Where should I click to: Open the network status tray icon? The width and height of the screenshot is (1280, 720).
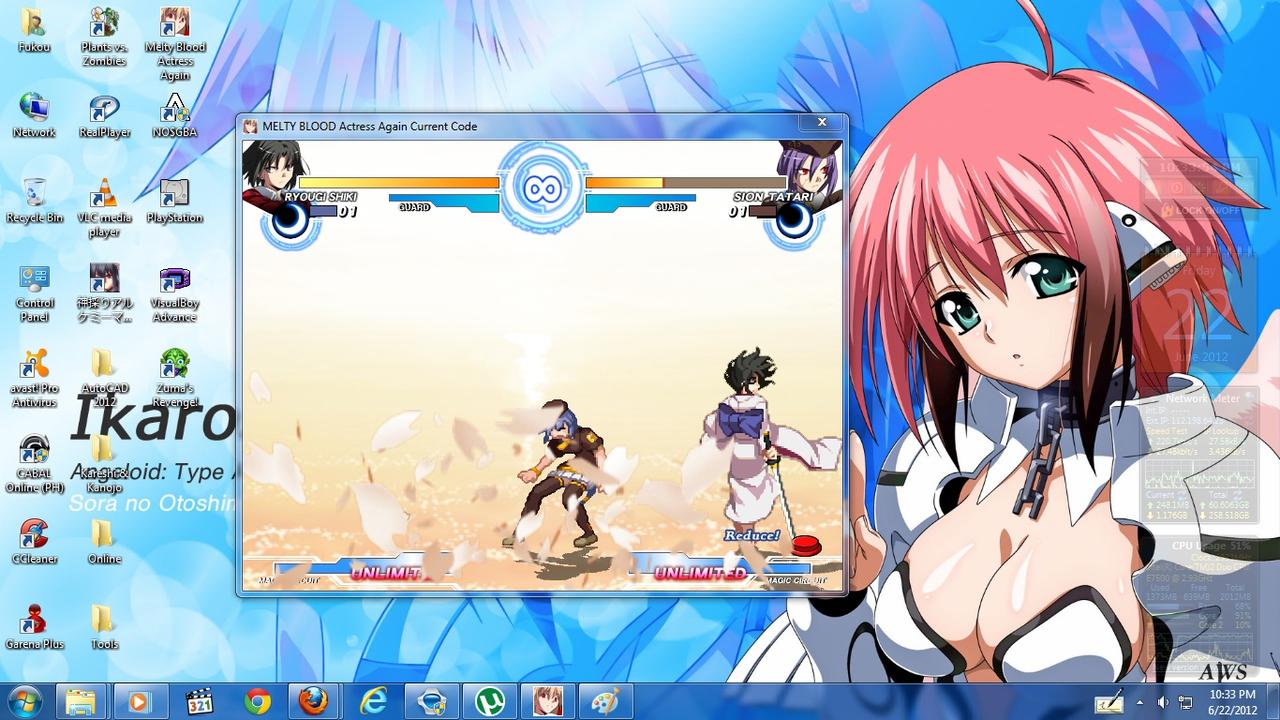click(x=1185, y=702)
